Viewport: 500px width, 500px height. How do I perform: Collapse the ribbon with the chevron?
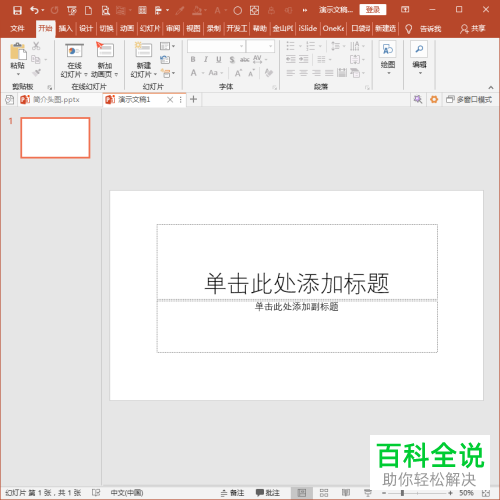(491, 88)
